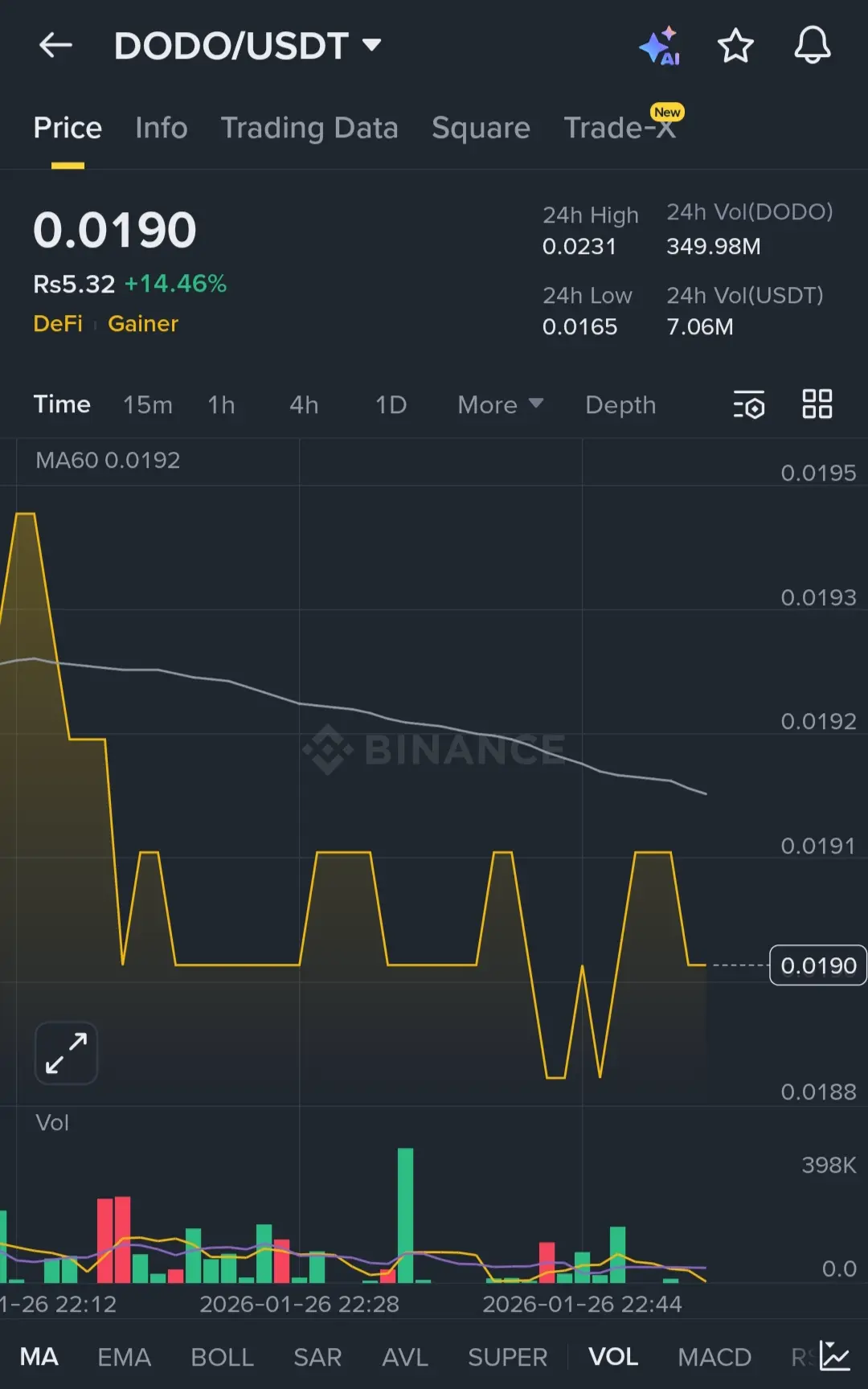Tap the 24h Low value 0.0165
The image size is (868, 1389).
(579, 326)
